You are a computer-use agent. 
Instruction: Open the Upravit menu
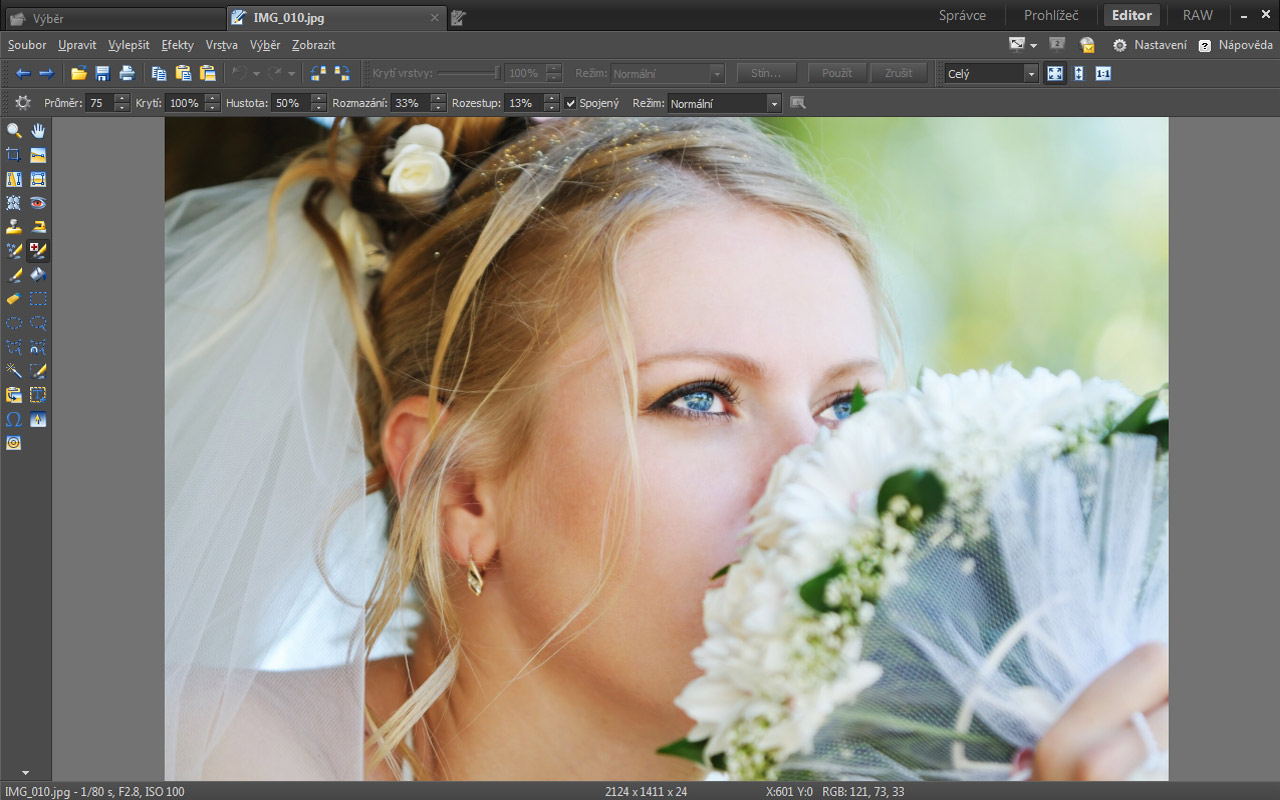[77, 45]
